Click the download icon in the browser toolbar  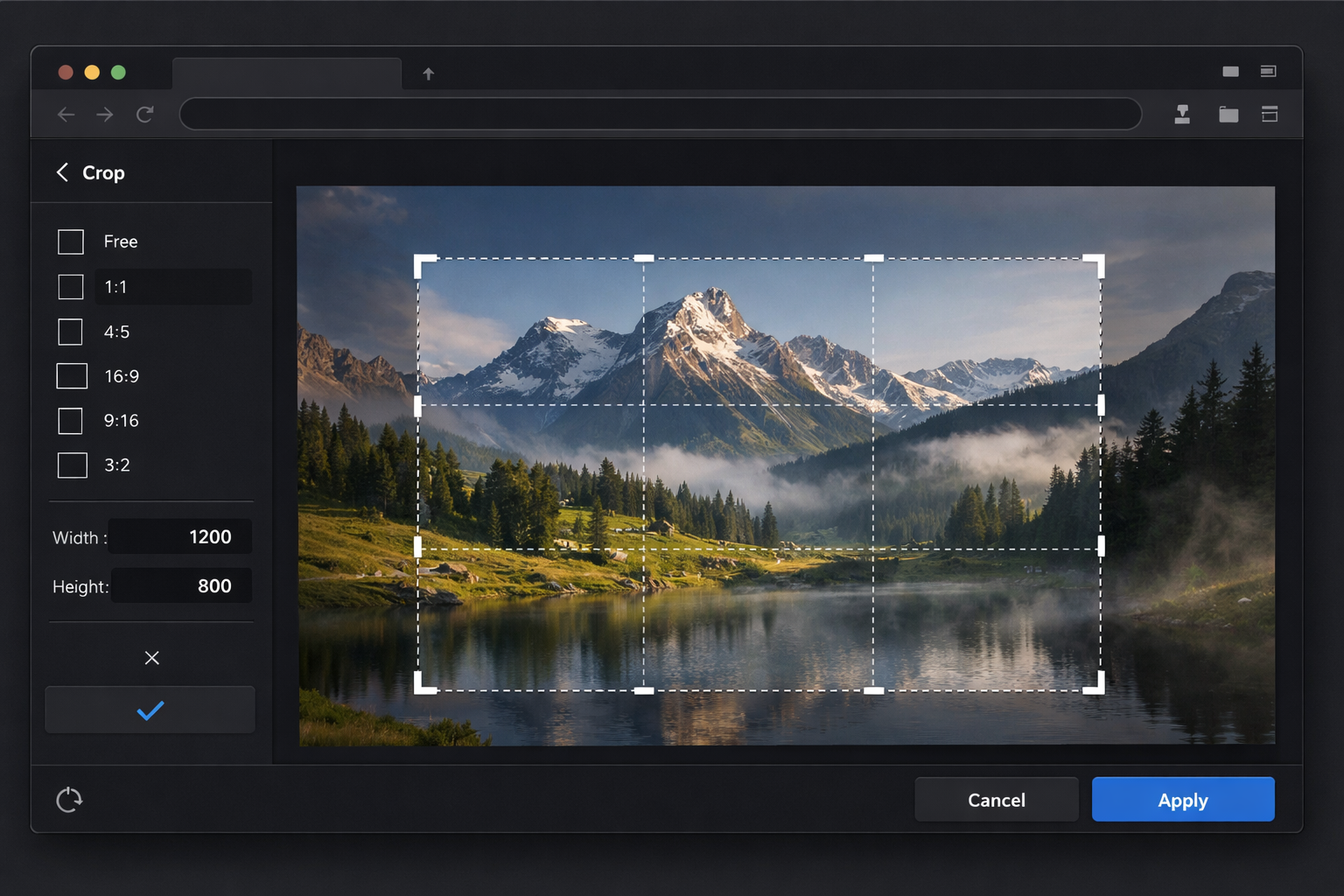[1183, 114]
